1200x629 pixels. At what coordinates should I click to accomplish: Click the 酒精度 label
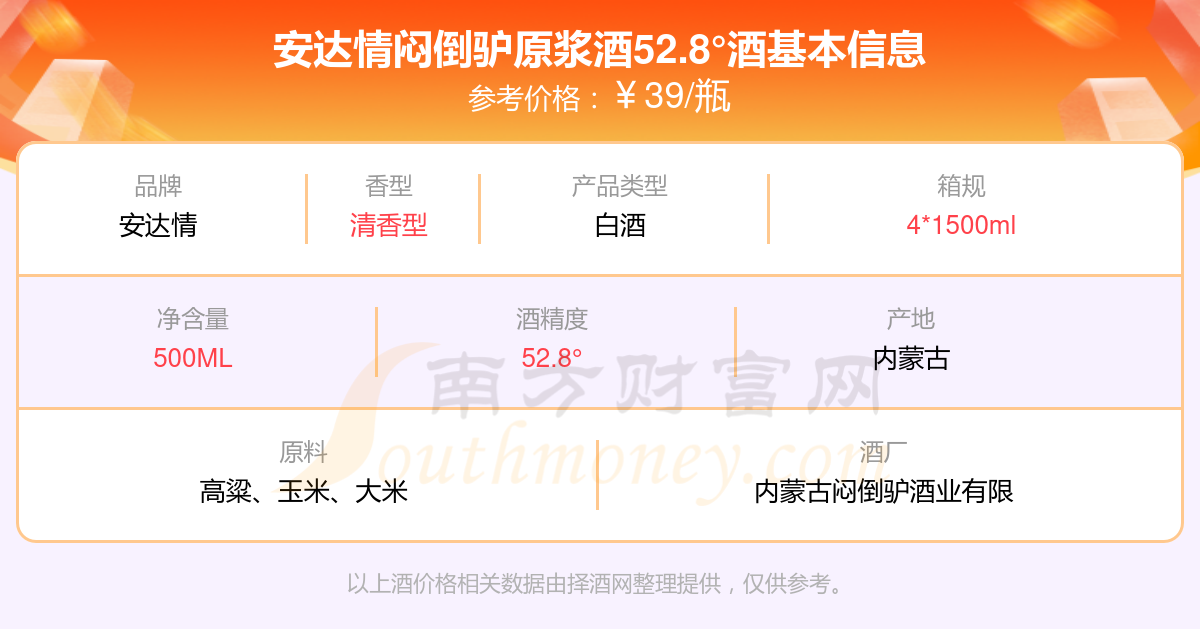click(552, 319)
